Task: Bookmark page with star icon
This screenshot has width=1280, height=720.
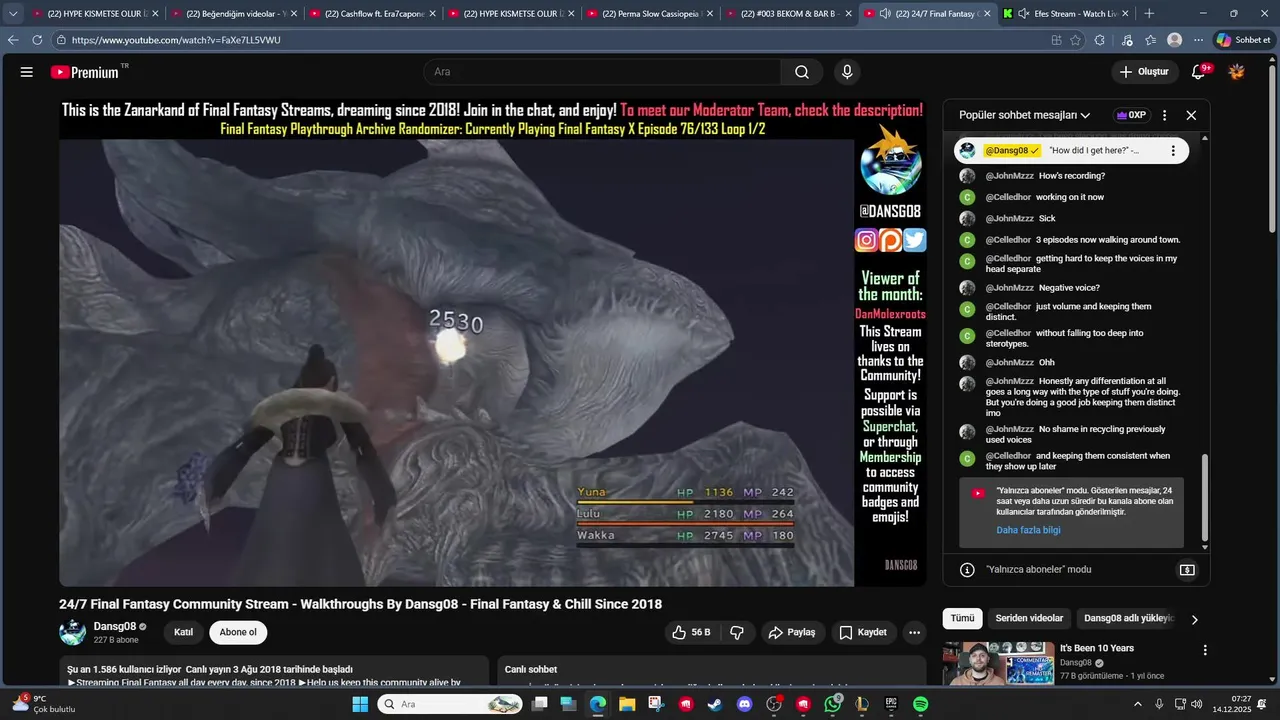Action: (x=1076, y=40)
